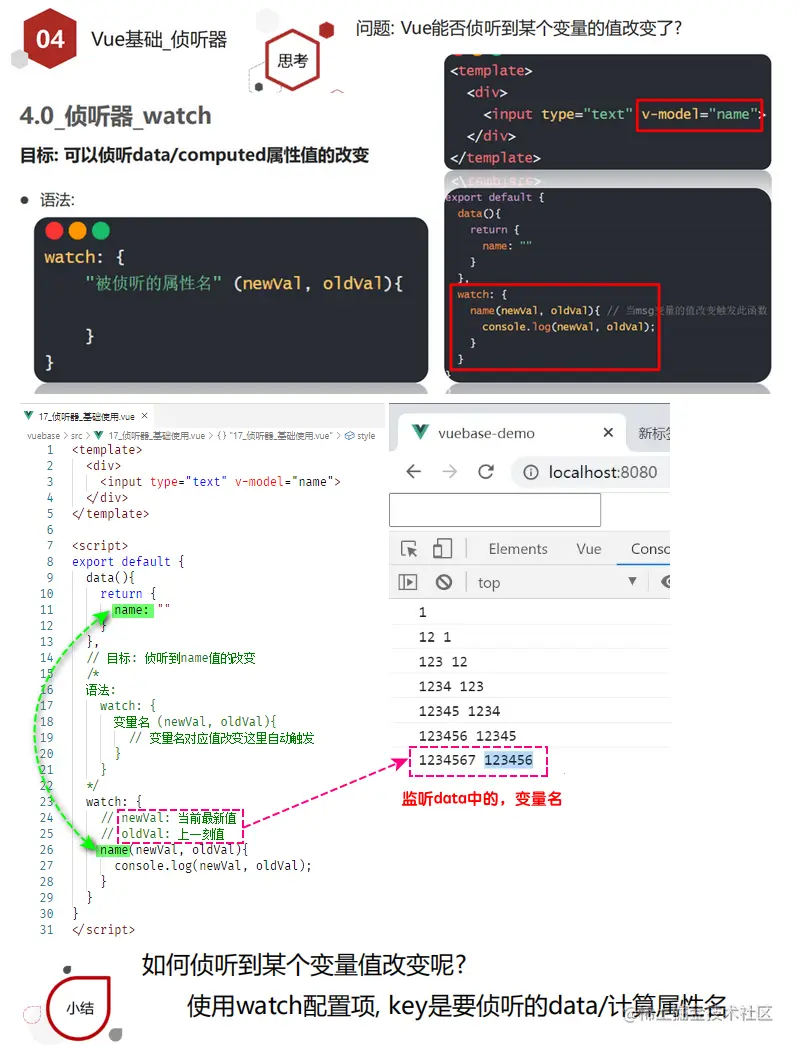Click src in the editor breadcrumb

76,436
